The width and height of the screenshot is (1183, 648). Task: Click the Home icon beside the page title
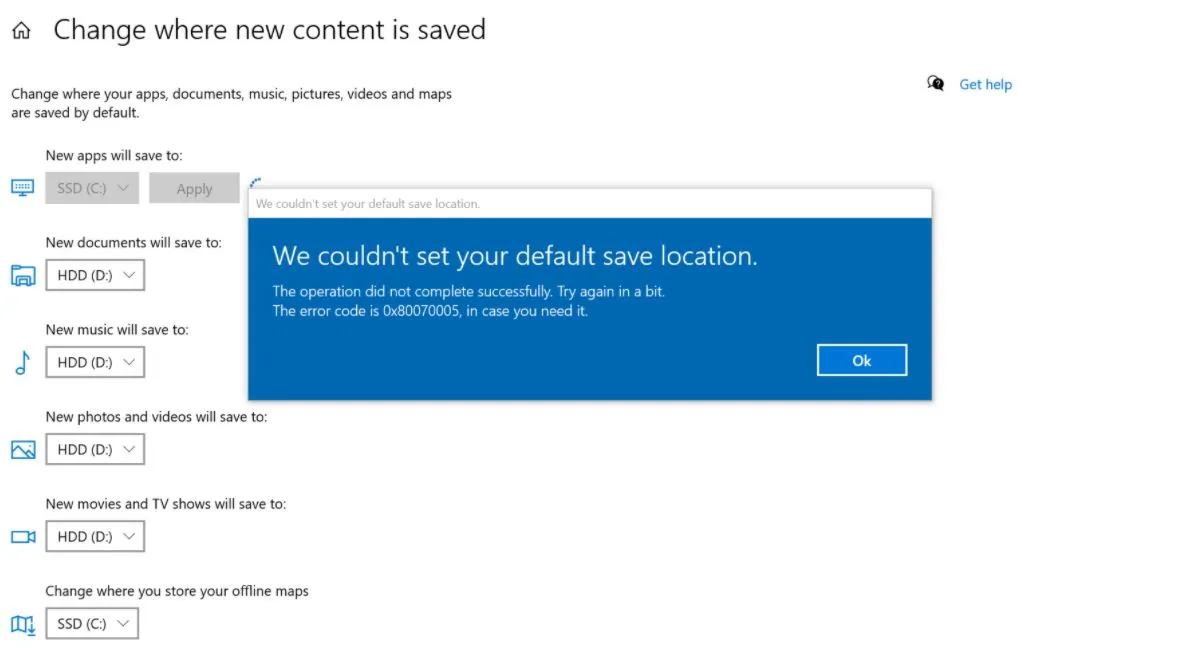pyautogui.click(x=21, y=30)
